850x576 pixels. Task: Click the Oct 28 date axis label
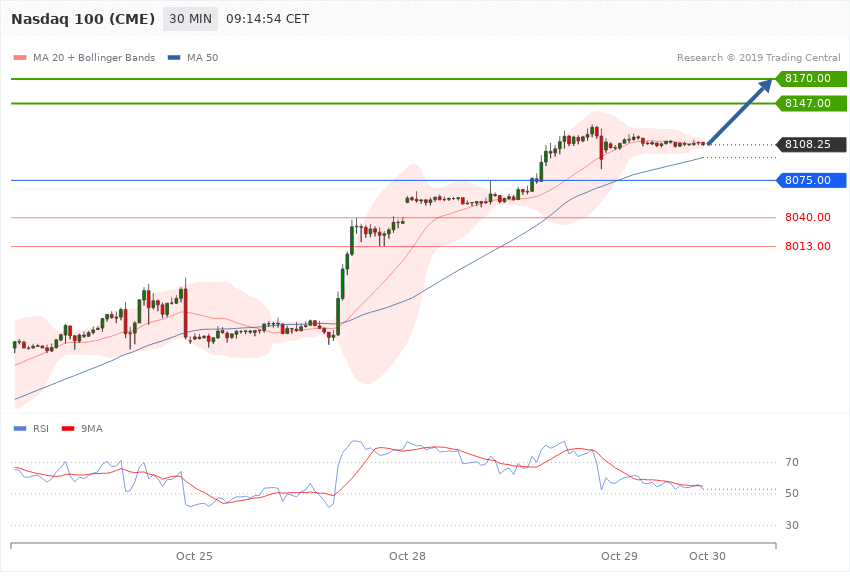(x=407, y=556)
